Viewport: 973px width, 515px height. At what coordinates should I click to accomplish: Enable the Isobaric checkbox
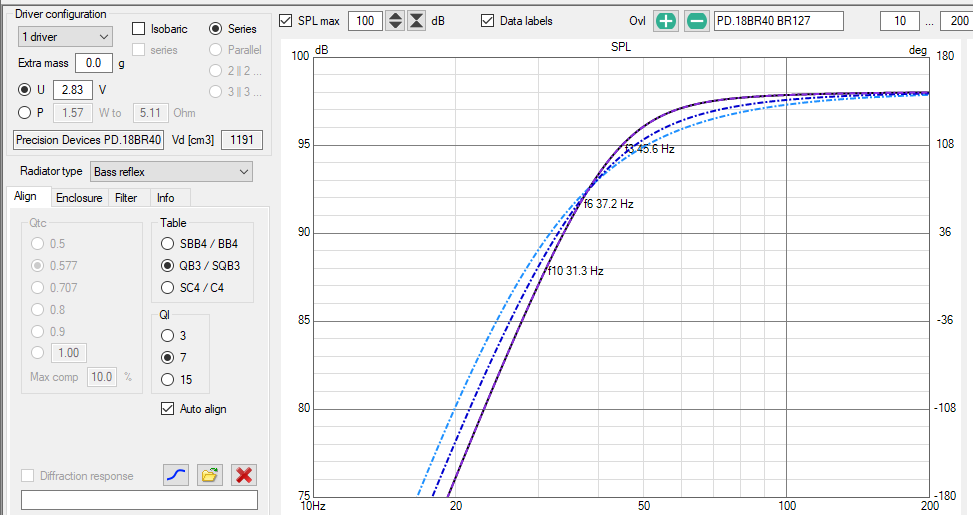tap(138, 29)
